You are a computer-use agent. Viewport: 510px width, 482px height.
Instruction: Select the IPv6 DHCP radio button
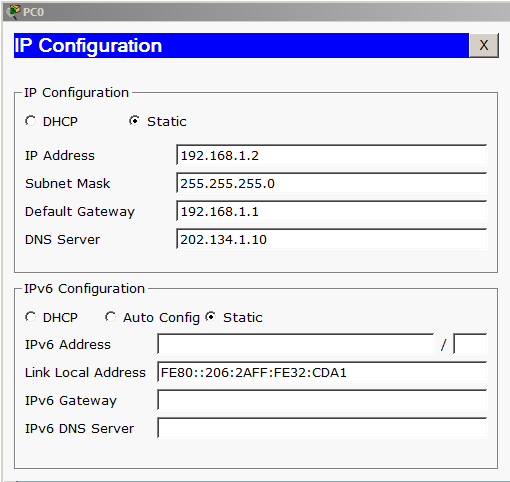tap(31, 317)
